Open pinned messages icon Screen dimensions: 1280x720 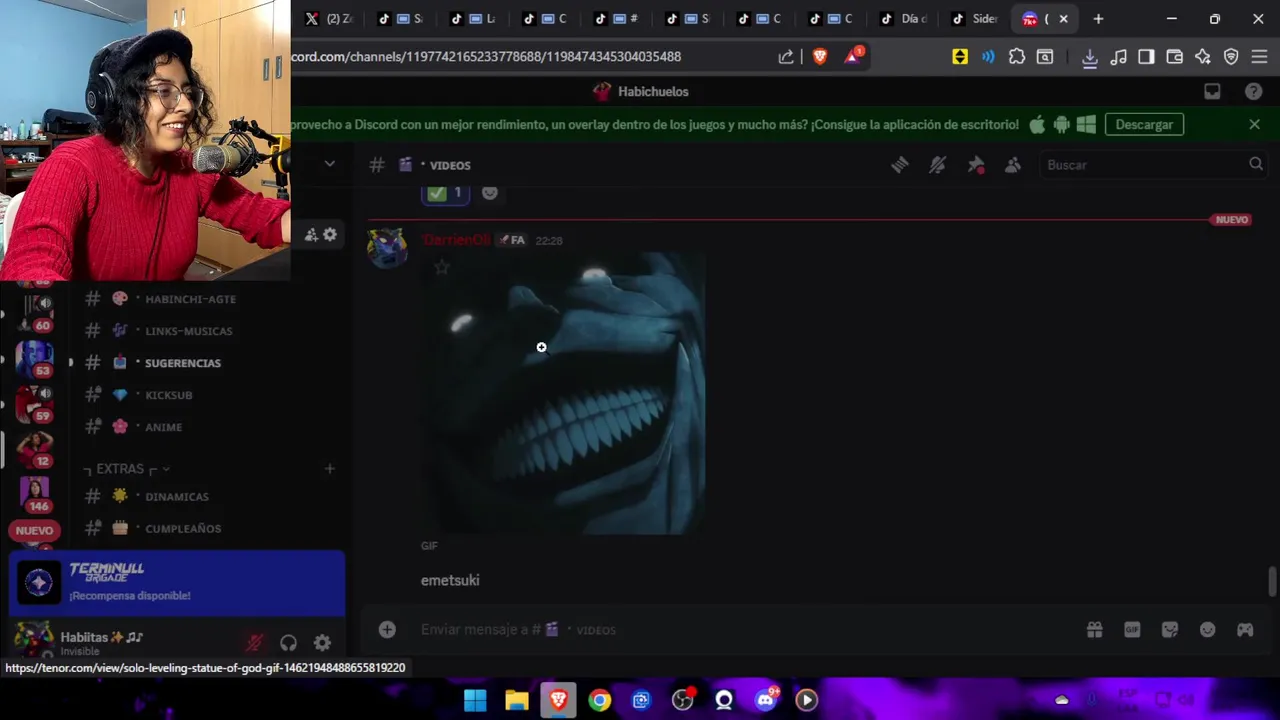[x=976, y=165]
